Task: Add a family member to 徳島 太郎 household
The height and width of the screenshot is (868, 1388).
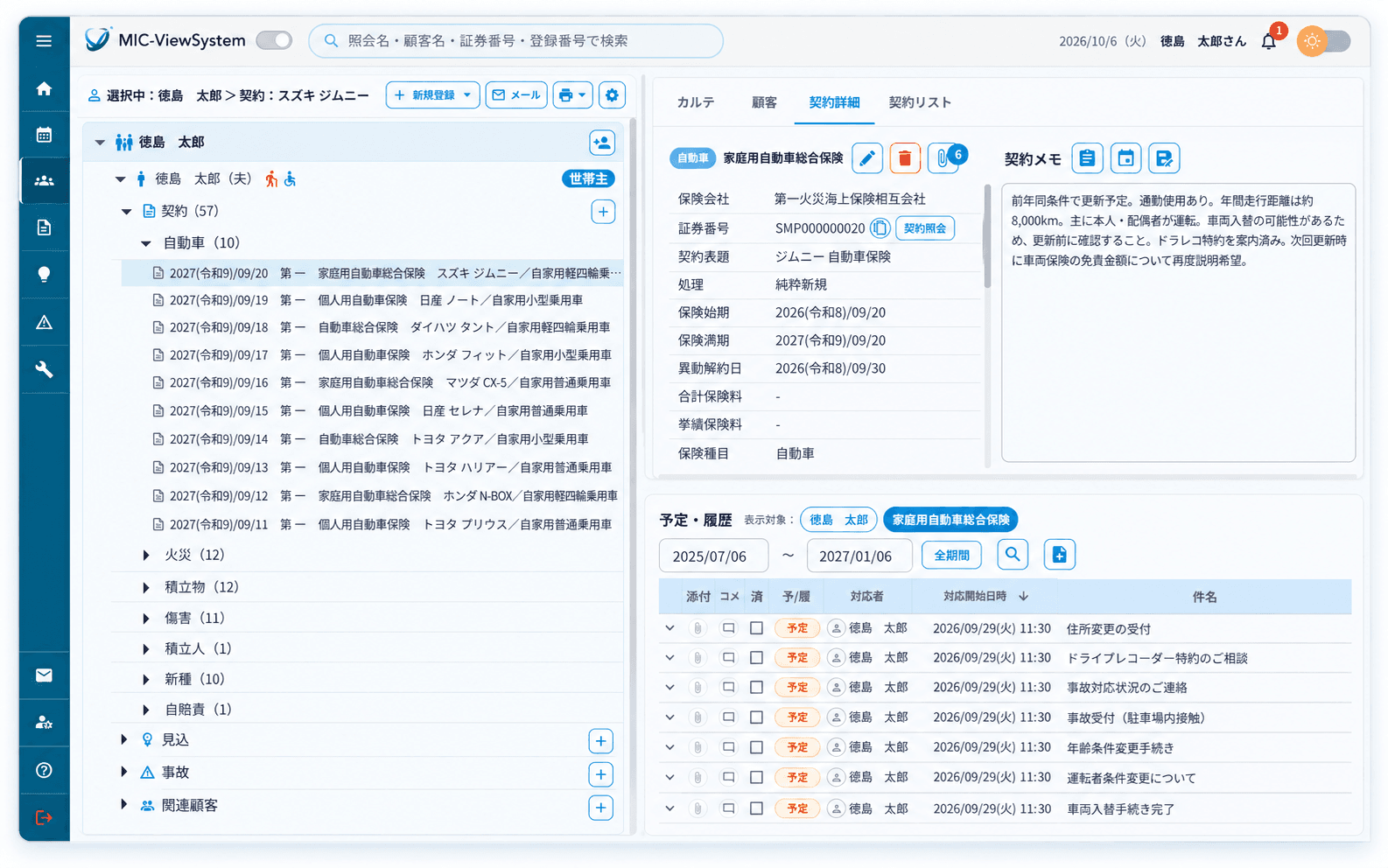Action: (x=602, y=143)
